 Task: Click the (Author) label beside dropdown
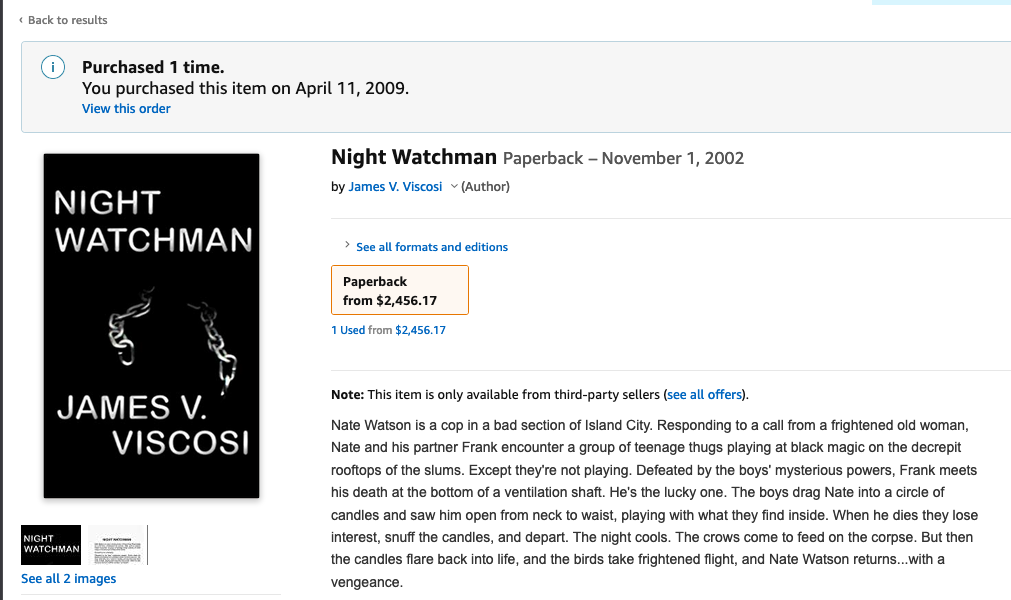click(x=485, y=186)
